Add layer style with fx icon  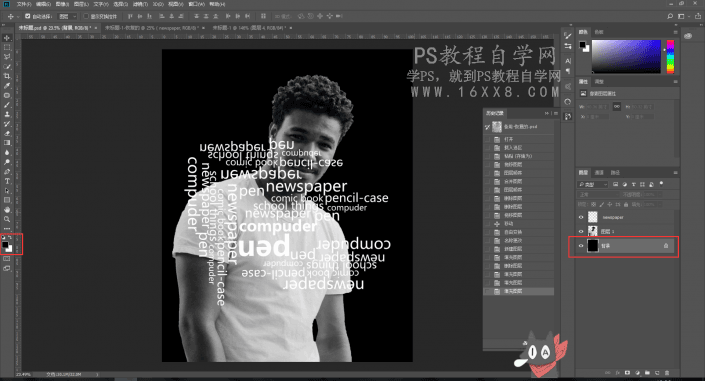pos(618,373)
